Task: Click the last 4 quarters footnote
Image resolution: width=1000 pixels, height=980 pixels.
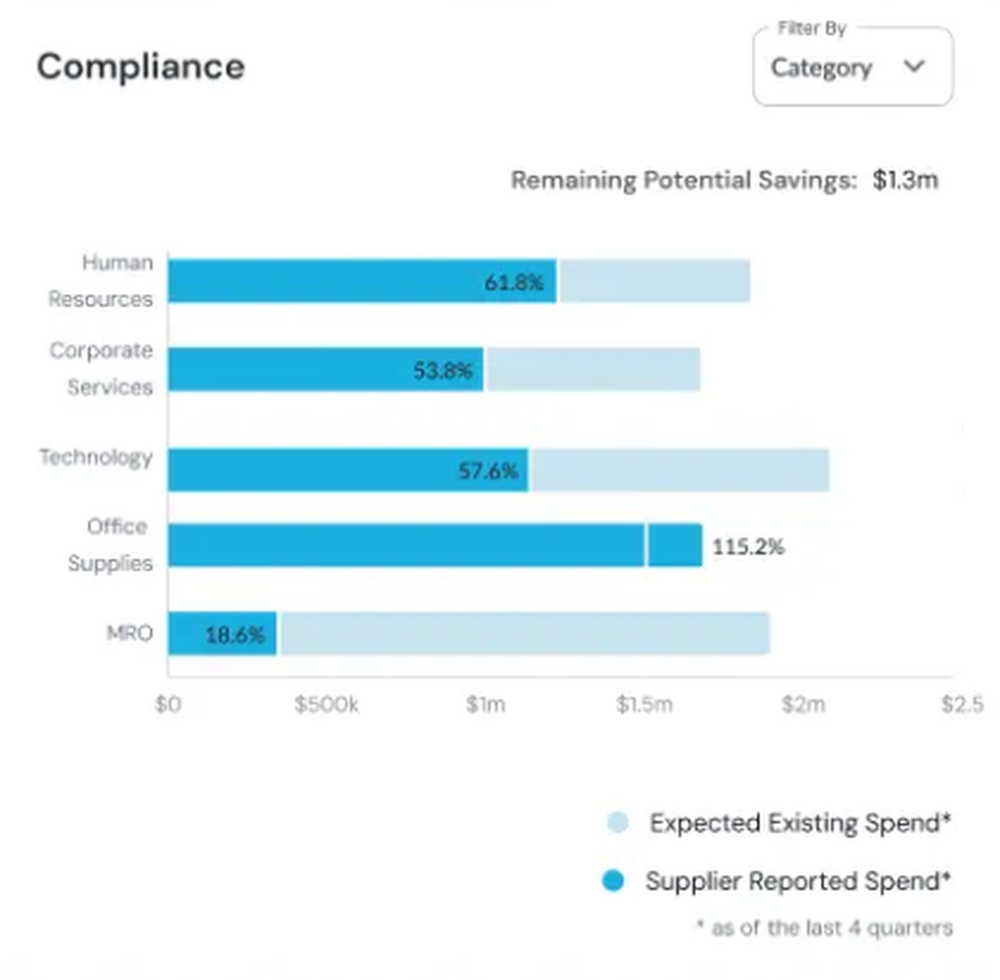Action: (825, 928)
